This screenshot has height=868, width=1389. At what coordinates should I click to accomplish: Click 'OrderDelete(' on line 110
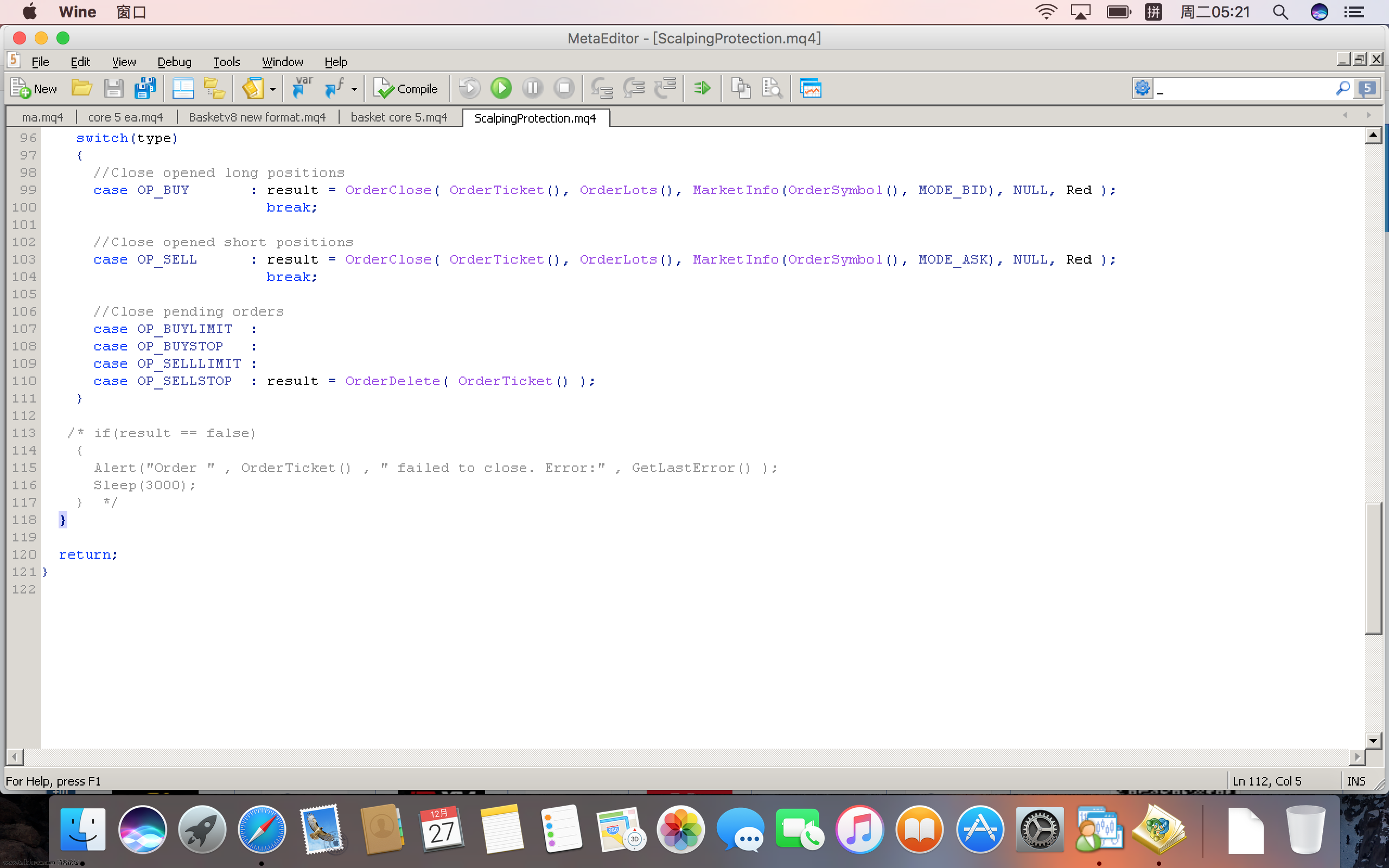[x=397, y=381]
